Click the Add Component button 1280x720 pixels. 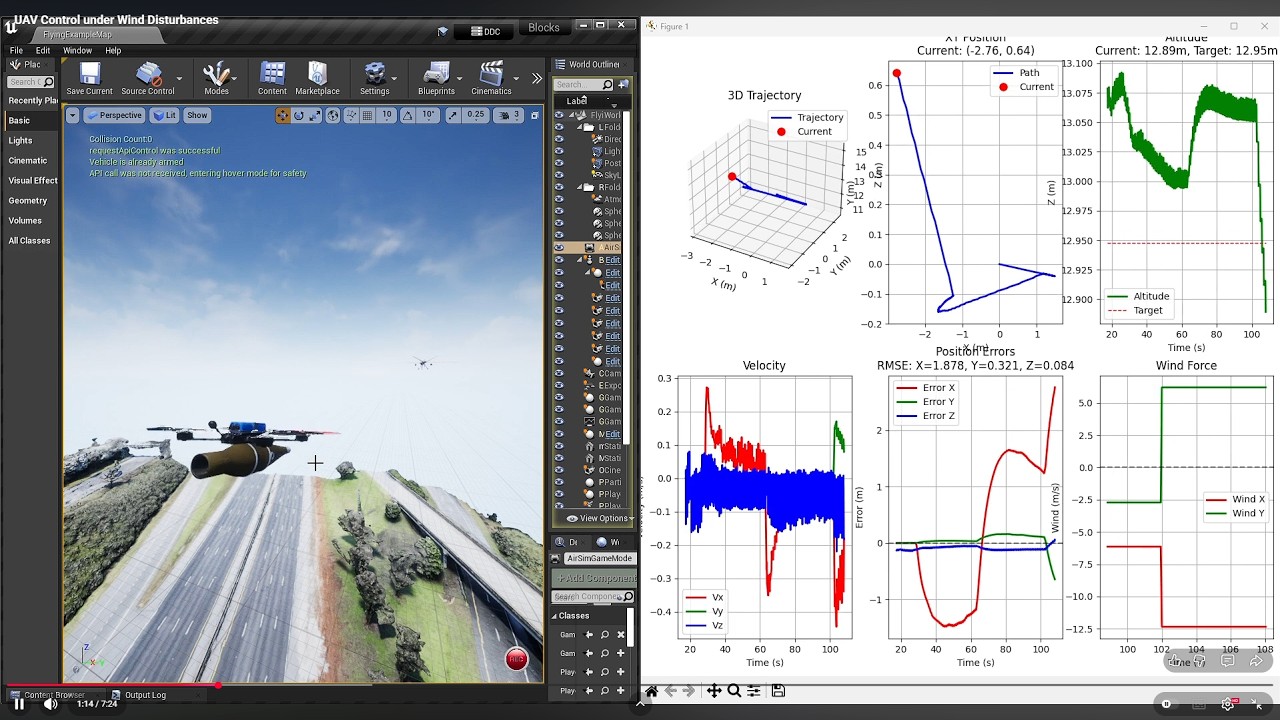pyautogui.click(x=594, y=578)
